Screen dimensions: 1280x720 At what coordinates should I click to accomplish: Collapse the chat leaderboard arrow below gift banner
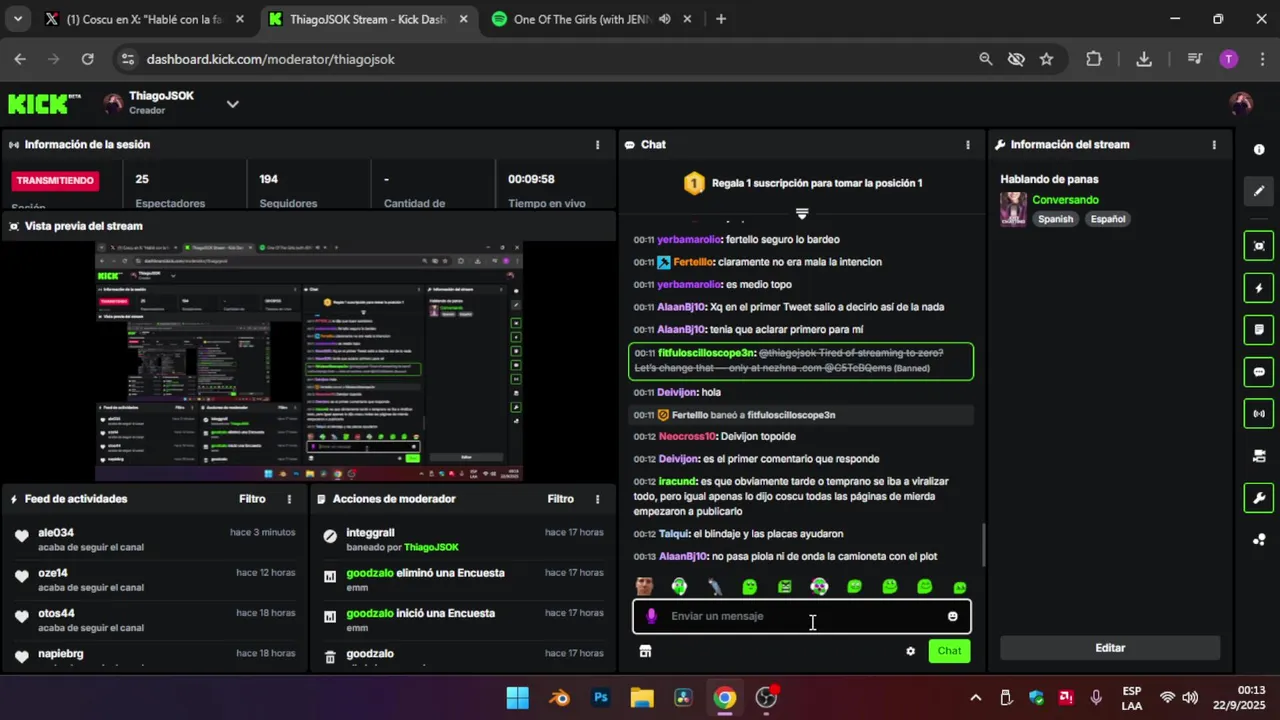pyautogui.click(x=801, y=213)
